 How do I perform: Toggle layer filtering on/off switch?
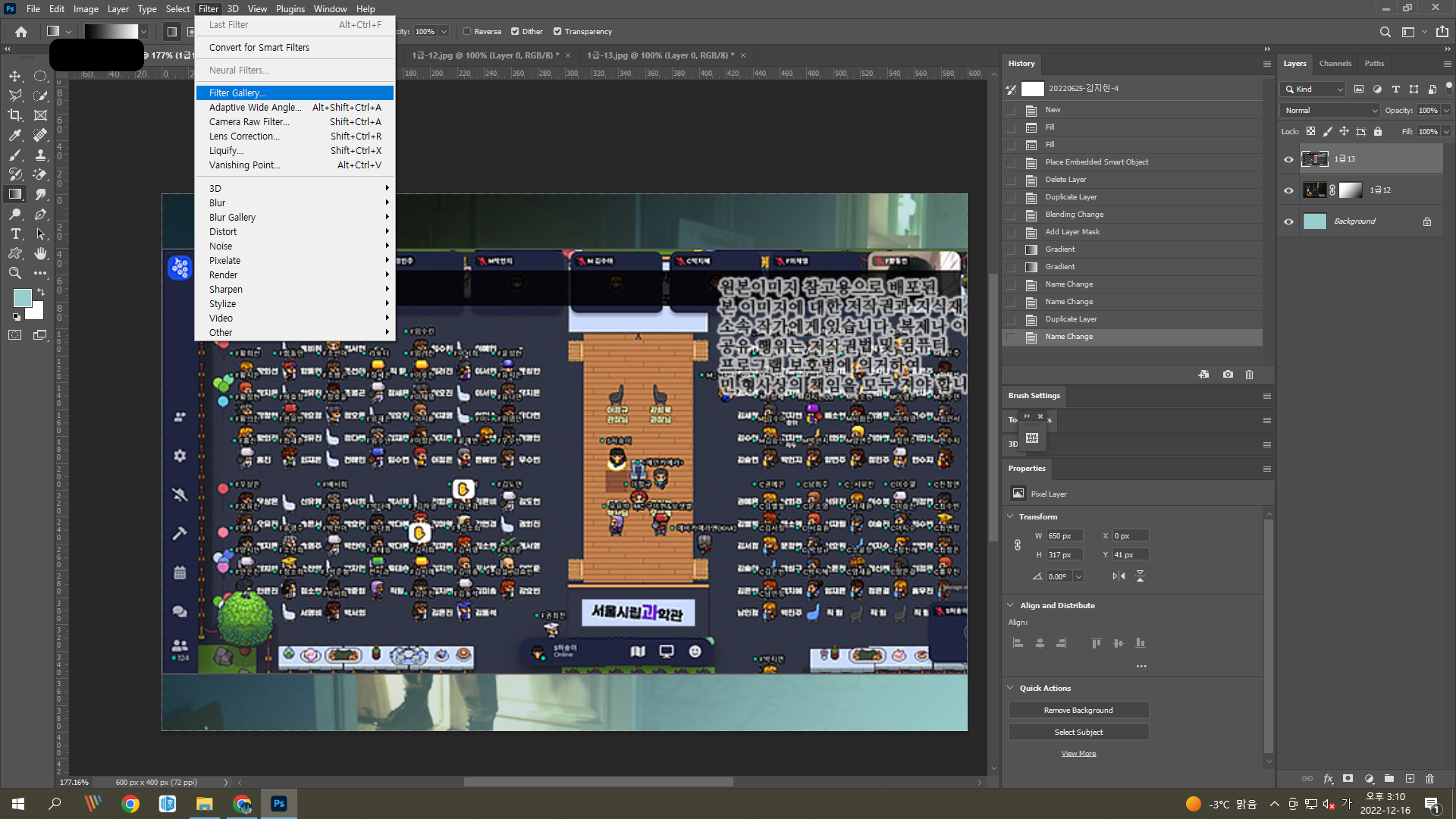coord(1448,87)
